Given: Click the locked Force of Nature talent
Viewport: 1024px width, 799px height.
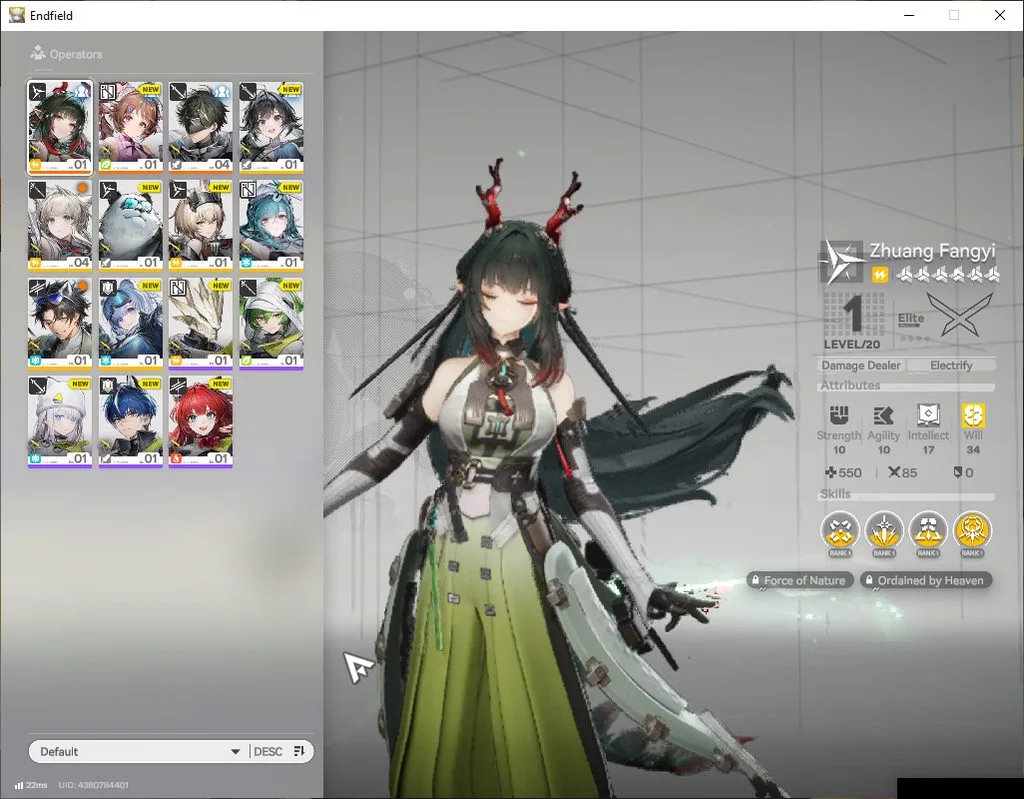Looking at the screenshot, I should click(800, 580).
